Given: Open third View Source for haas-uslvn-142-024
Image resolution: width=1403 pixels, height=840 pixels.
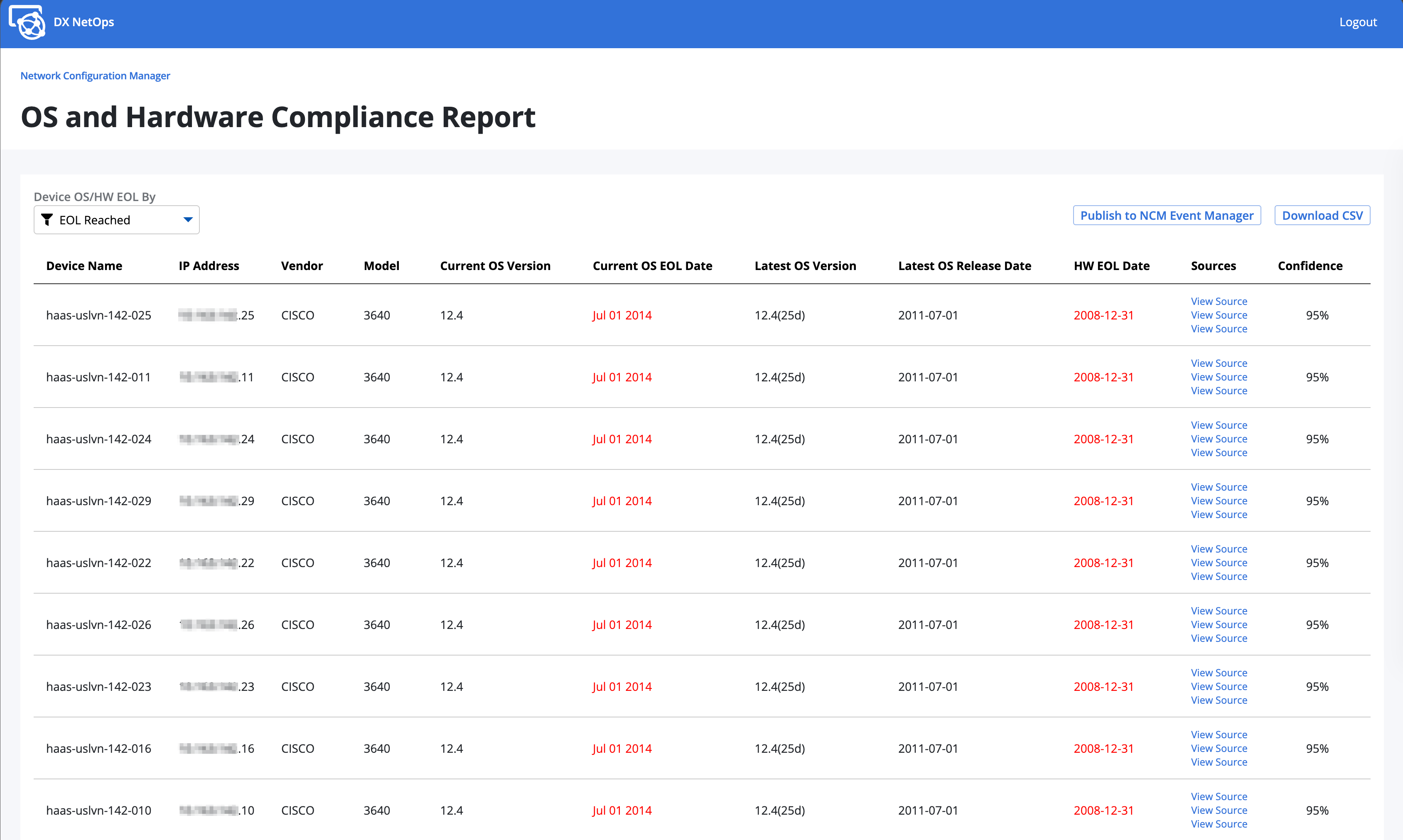Looking at the screenshot, I should pyautogui.click(x=1219, y=452).
